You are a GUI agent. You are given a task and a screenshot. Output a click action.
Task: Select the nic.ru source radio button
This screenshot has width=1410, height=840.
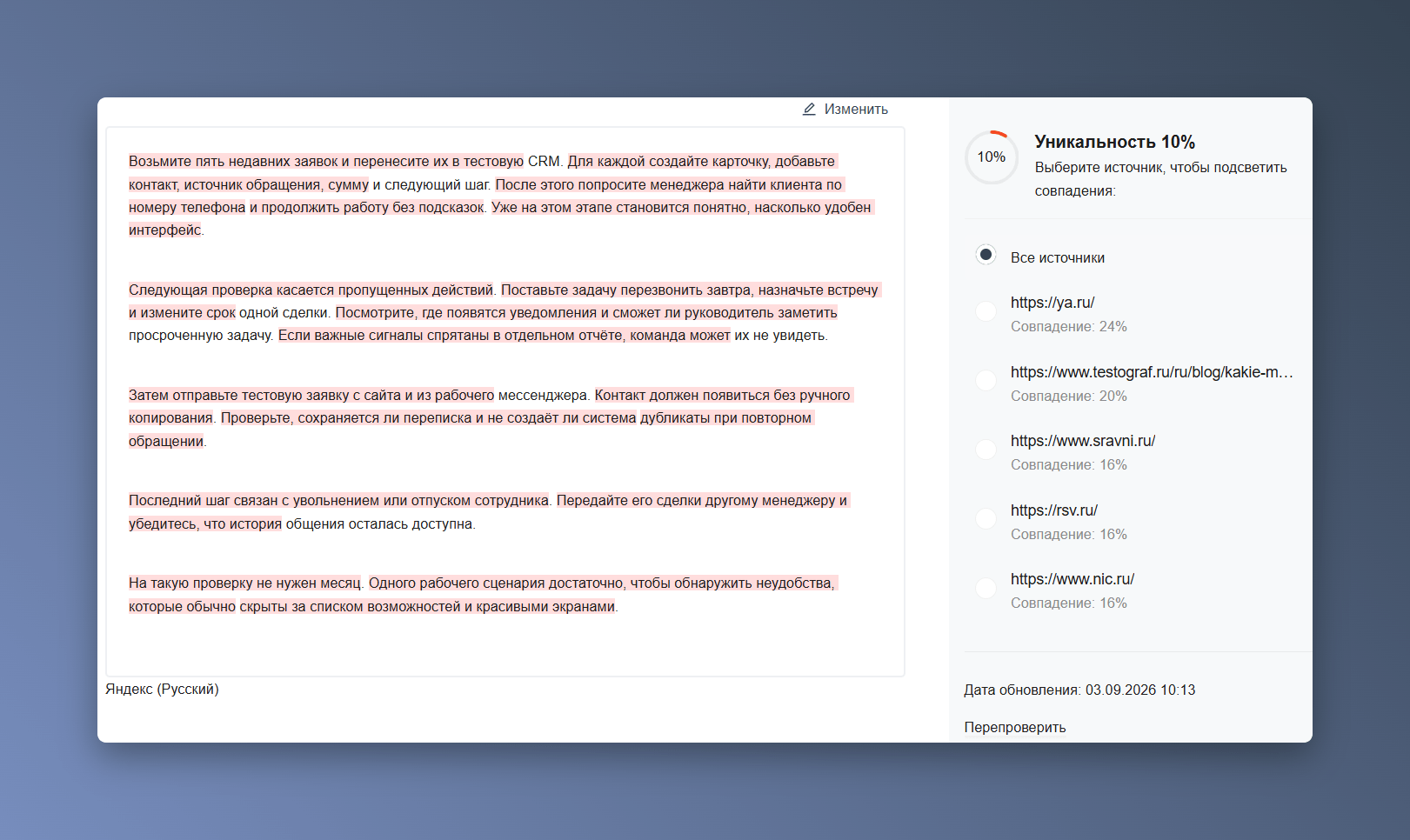pyautogui.click(x=986, y=588)
